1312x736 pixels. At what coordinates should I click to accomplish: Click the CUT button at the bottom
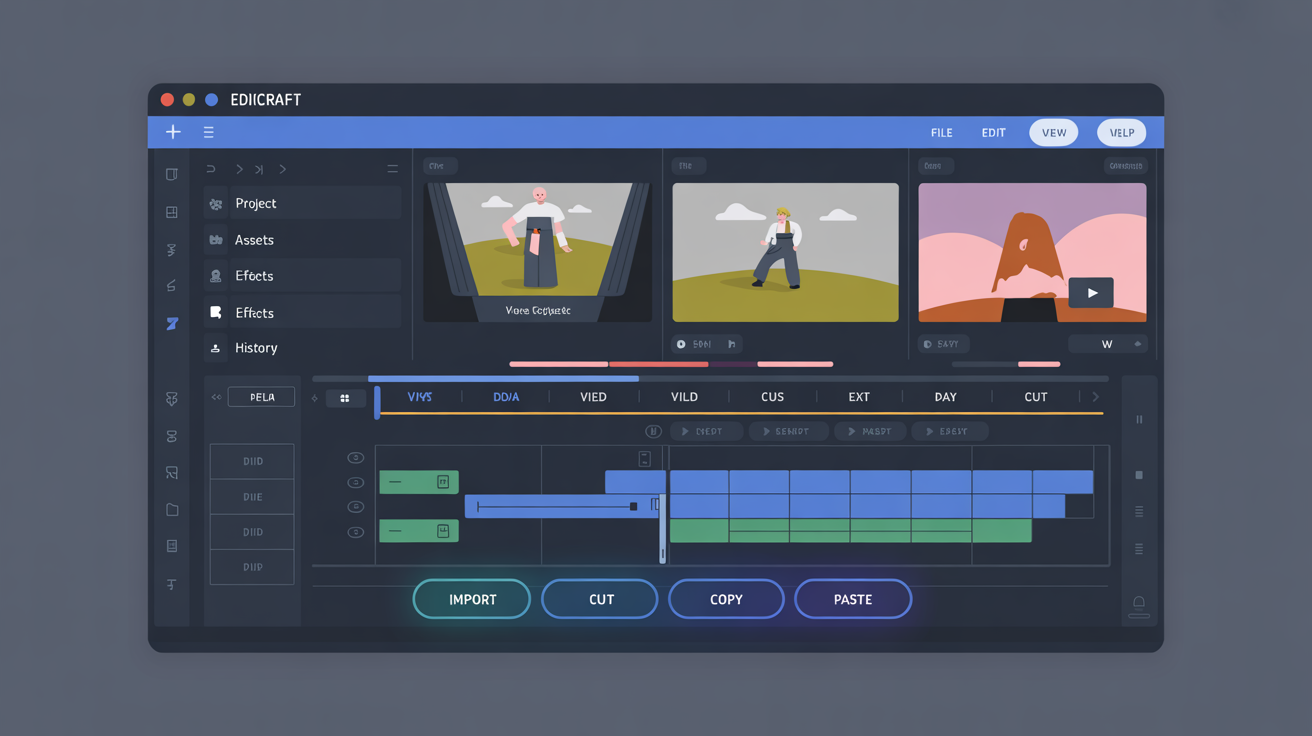(600, 599)
